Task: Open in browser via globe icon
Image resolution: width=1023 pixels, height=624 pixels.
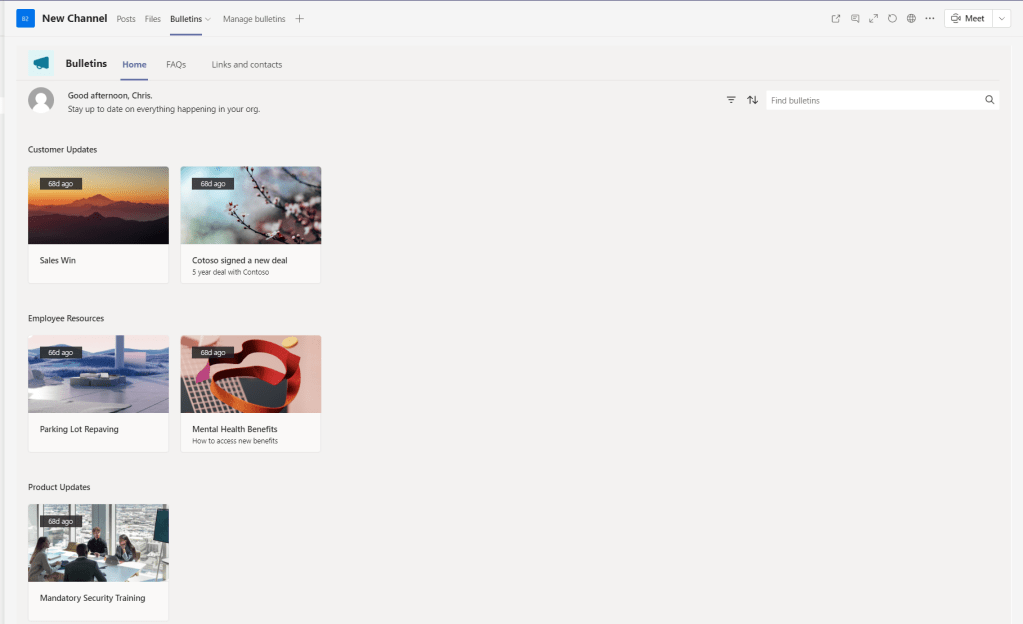Action: point(911,18)
